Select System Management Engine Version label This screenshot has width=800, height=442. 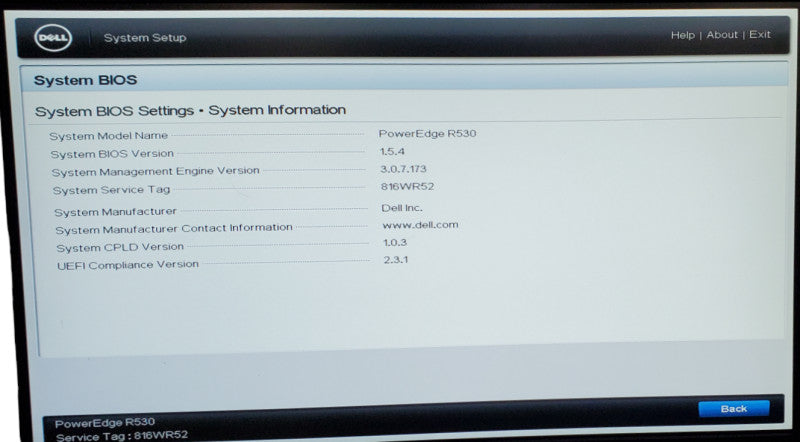156,171
